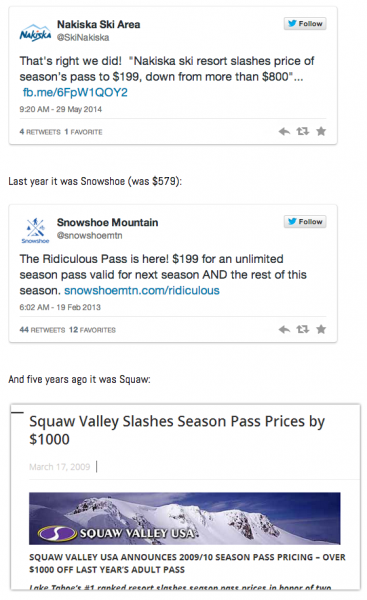Open the @SkiNakiska handle
This screenshot has height=600, width=367.
[x=83, y=38]
